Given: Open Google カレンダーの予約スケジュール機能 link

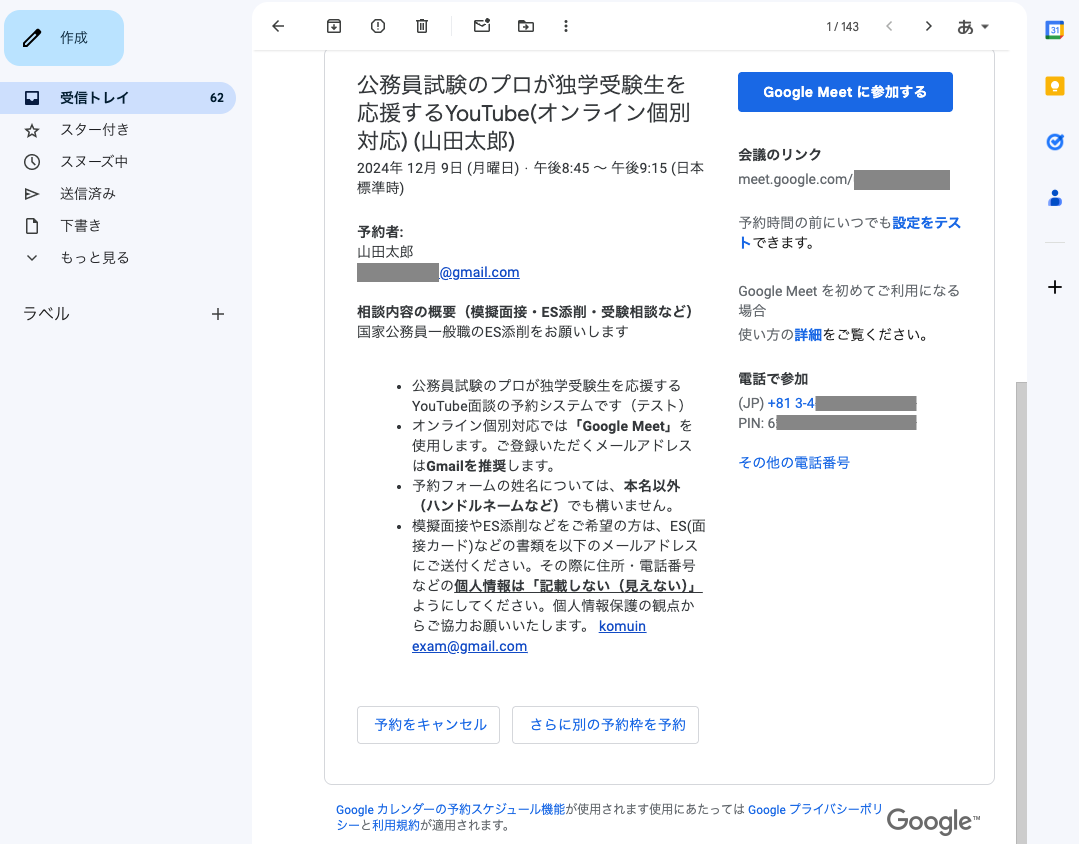Looking at the screenshot, I should click(450, 810).
